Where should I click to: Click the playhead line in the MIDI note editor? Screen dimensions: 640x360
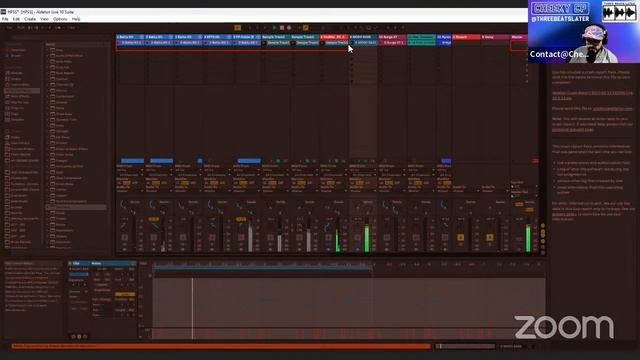coord(193,308)
